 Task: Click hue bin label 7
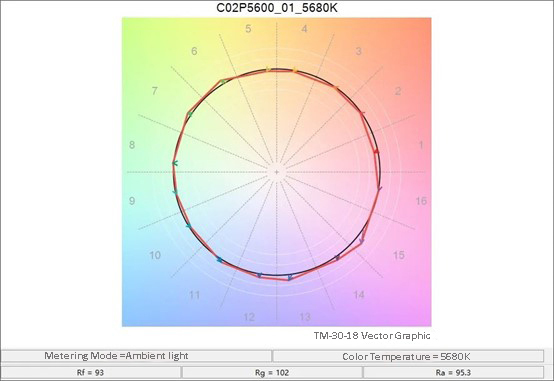(x=154, y=91)
